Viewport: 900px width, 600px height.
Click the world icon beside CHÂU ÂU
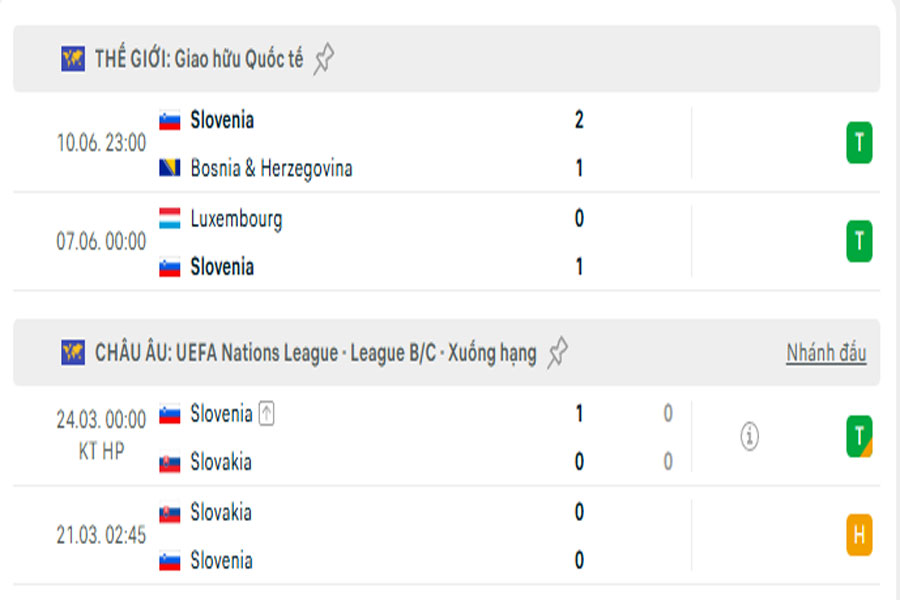[x=73, y=352]
